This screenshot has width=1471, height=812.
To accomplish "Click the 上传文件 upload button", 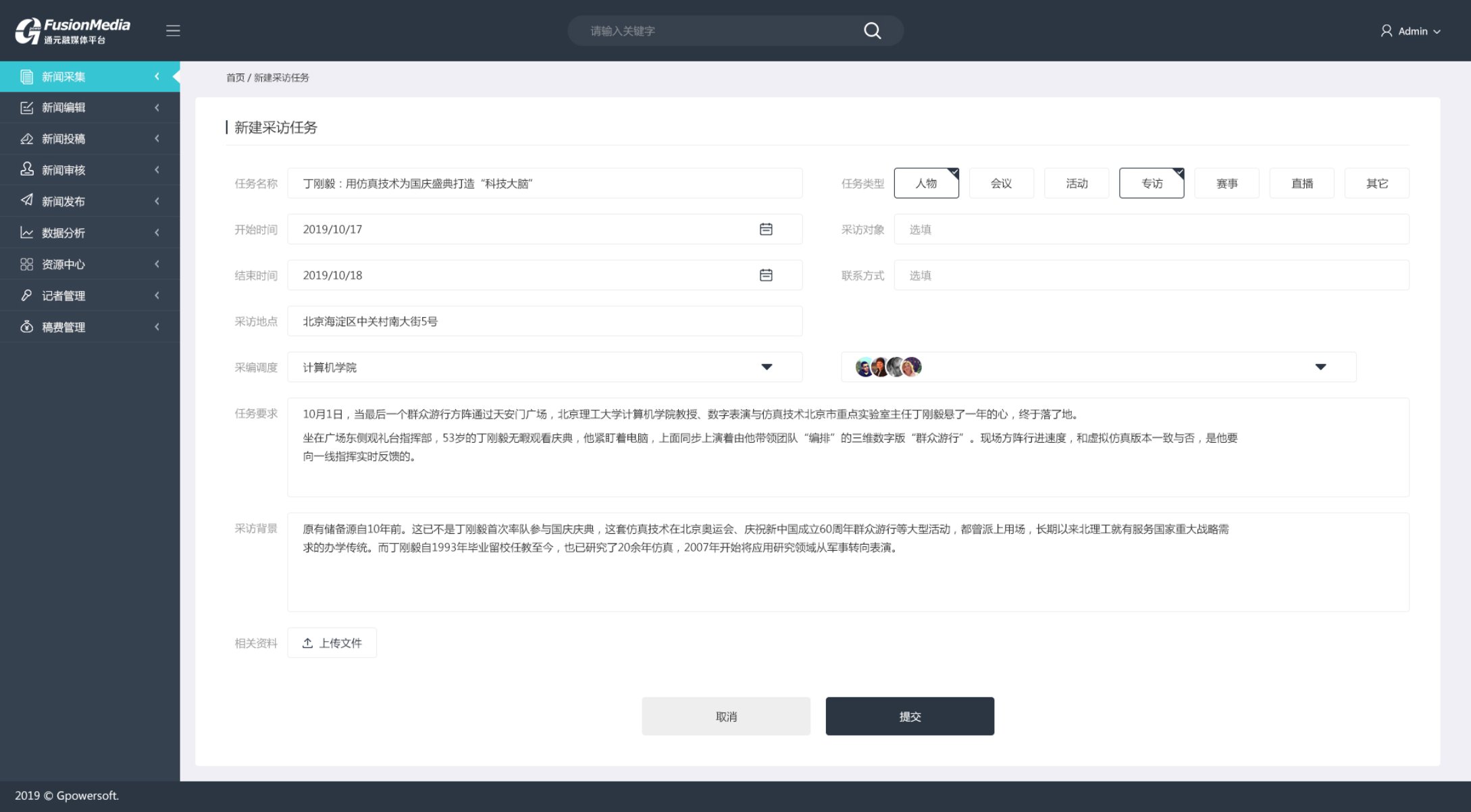I will click(x=332, y=643).
